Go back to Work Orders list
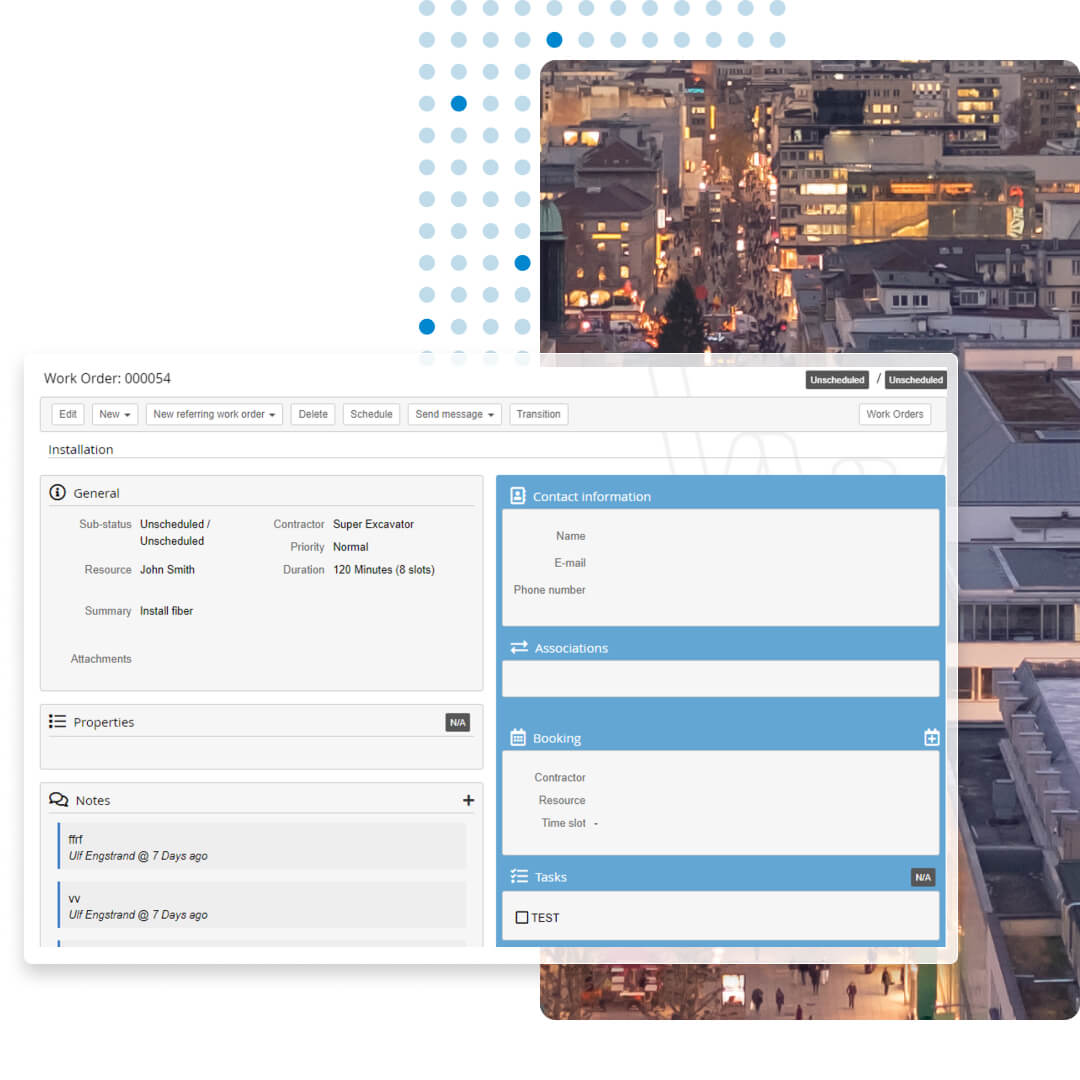 (x=894, y=414)
